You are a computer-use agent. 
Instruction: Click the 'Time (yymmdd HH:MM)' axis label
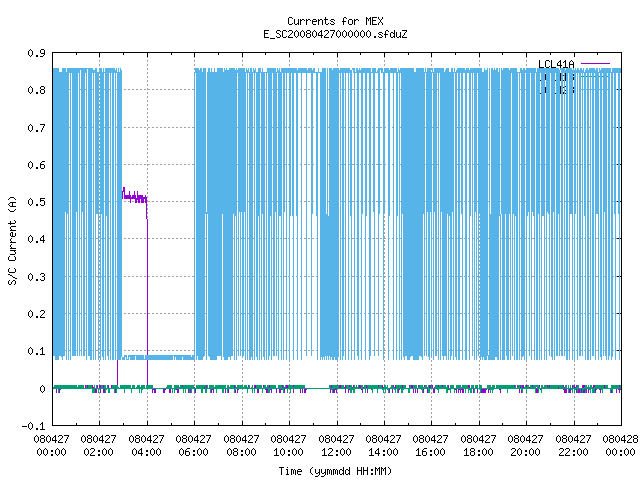pos(335,471)
